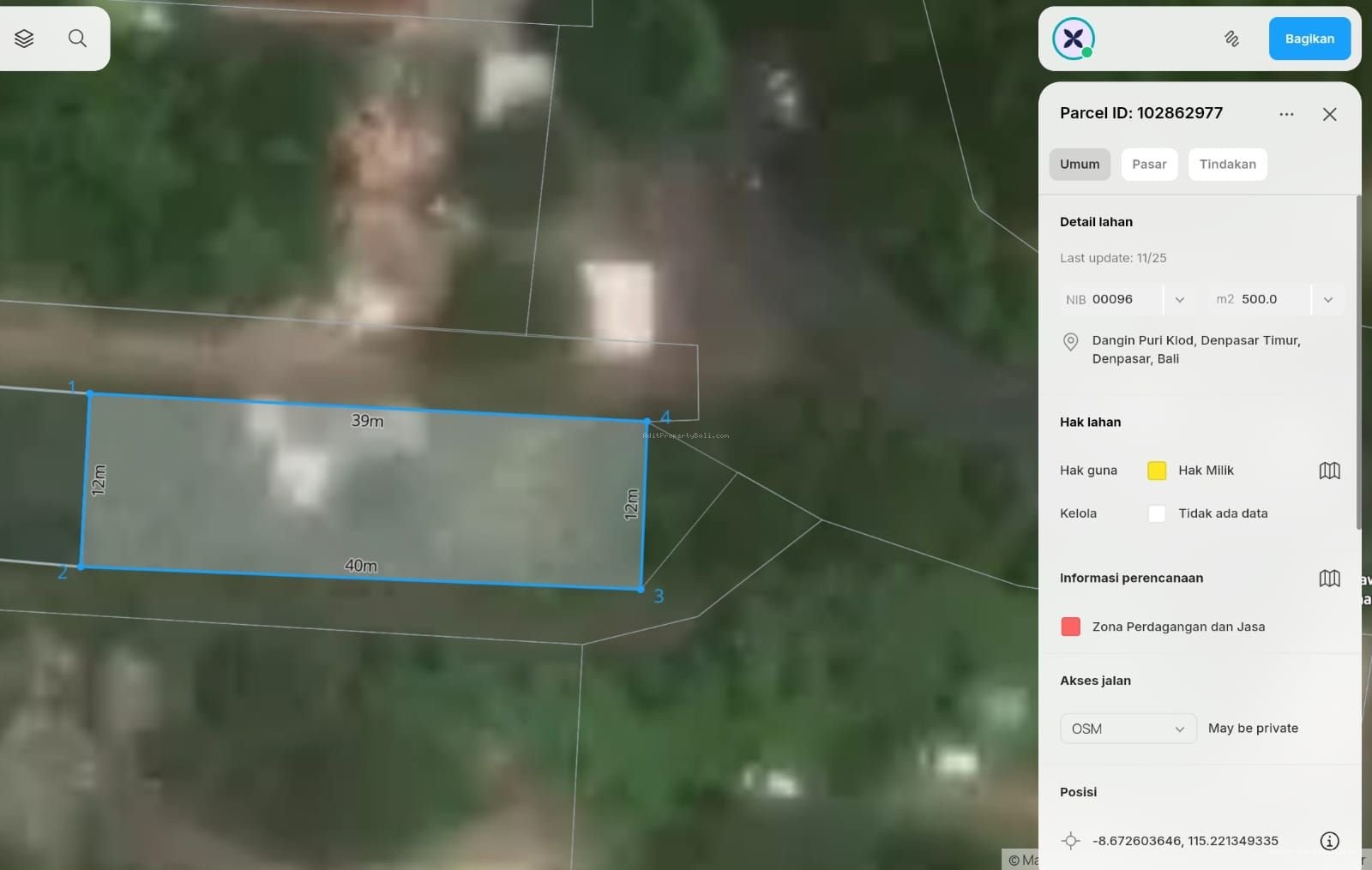Click the Bagikan button
Screen dimensions: 1372x870
pyautogui.click(x=1309, y=39)
